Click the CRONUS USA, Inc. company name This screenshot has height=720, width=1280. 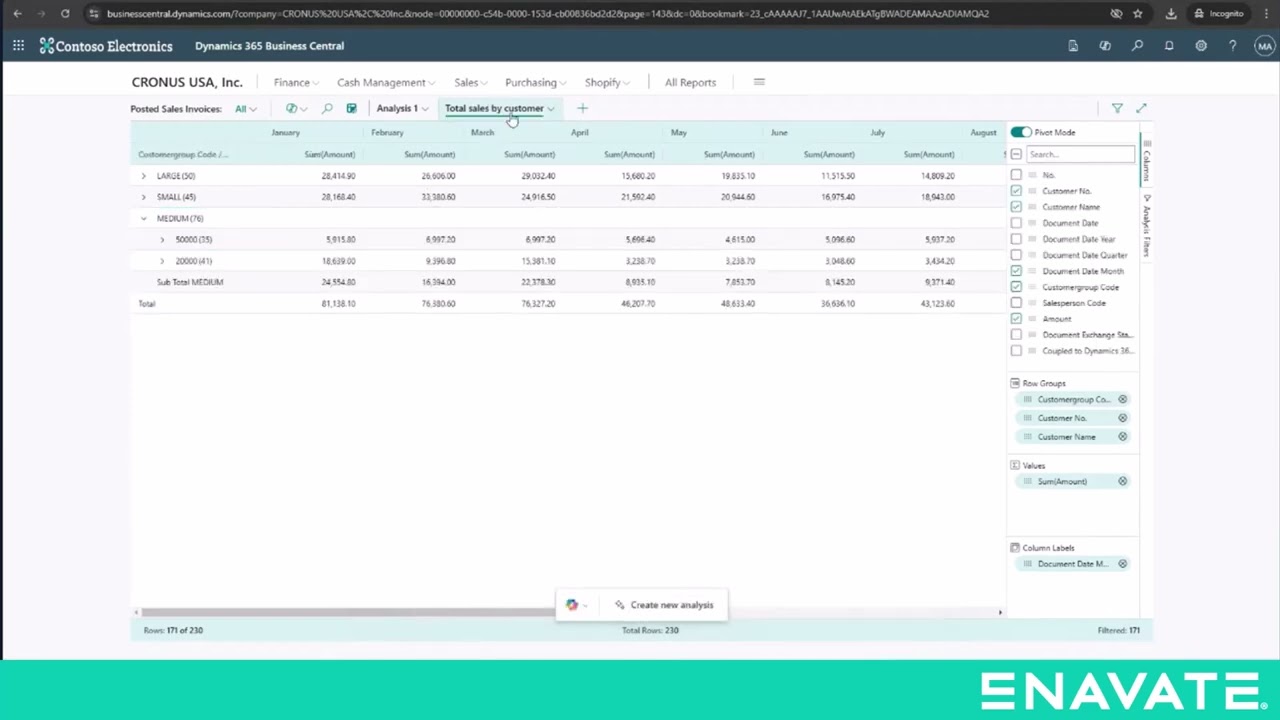tap(187, 82)
